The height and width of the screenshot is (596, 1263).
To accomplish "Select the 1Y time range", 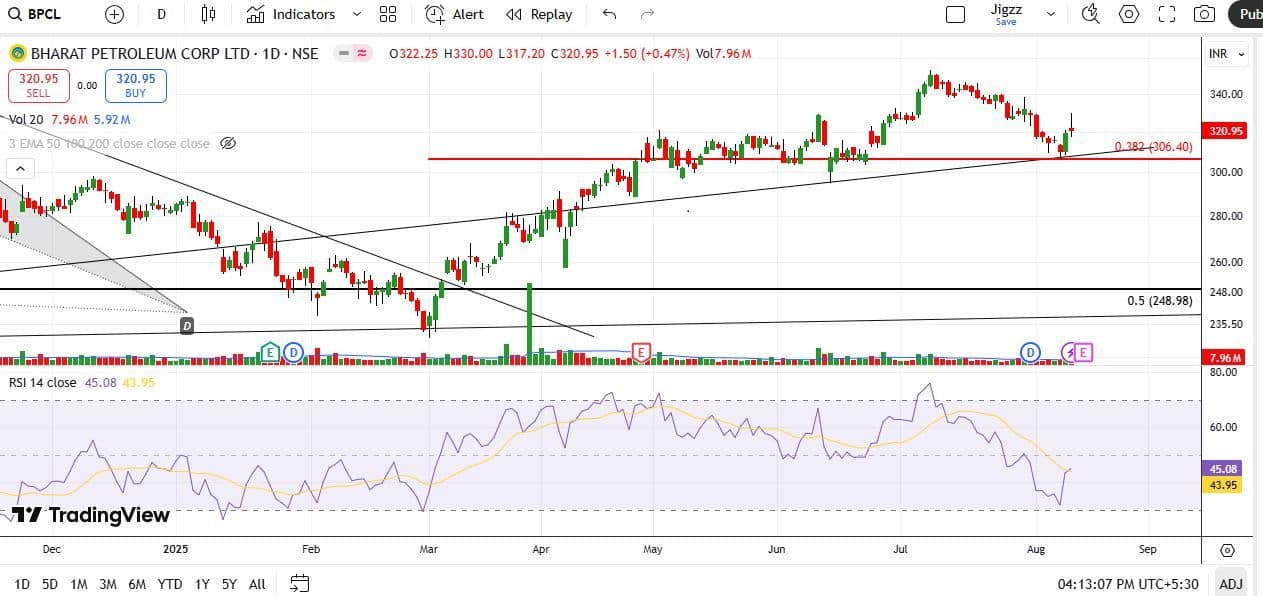I will coord(203,583).
